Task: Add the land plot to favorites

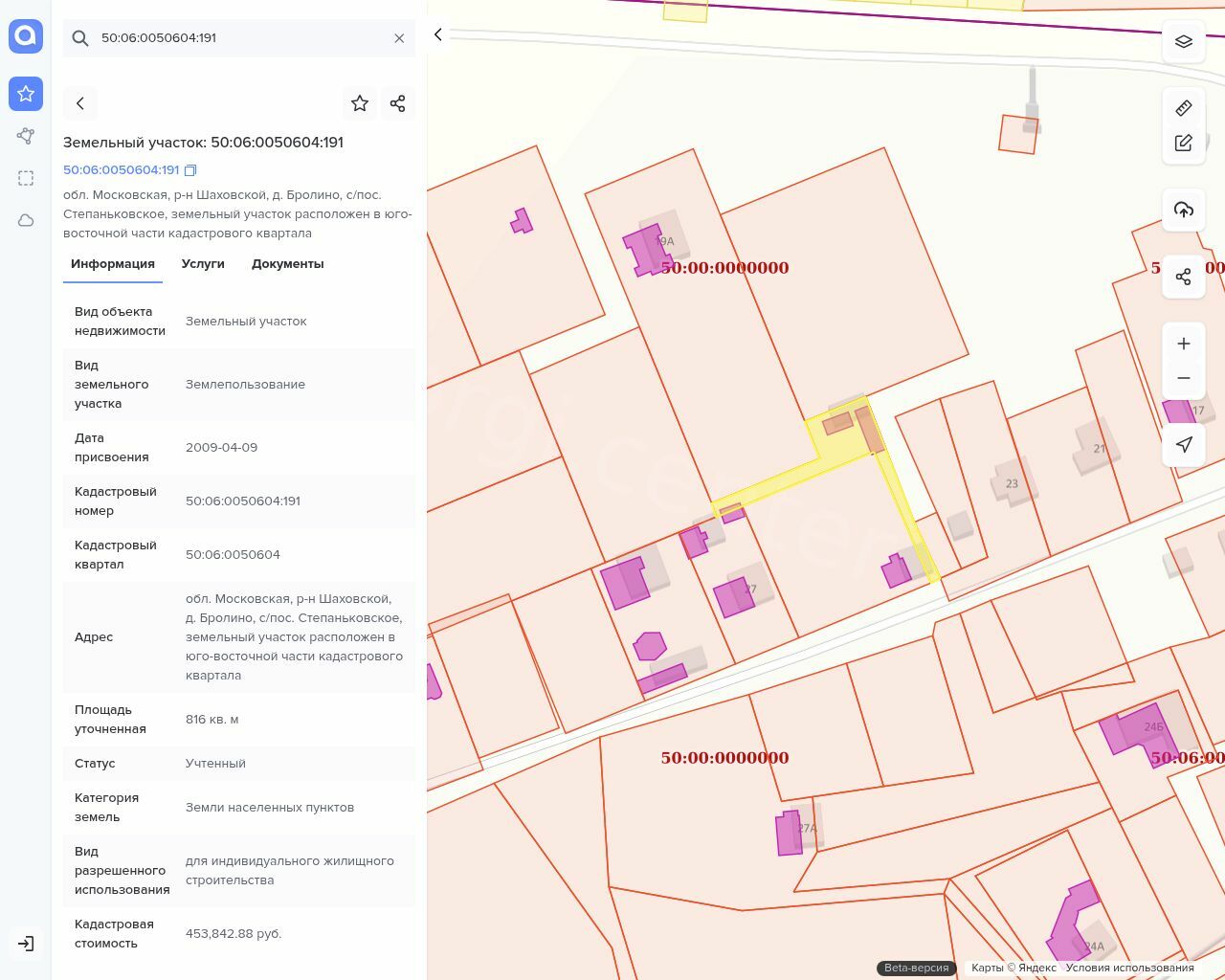Action: pyautogui.click(x=360, y=103)
